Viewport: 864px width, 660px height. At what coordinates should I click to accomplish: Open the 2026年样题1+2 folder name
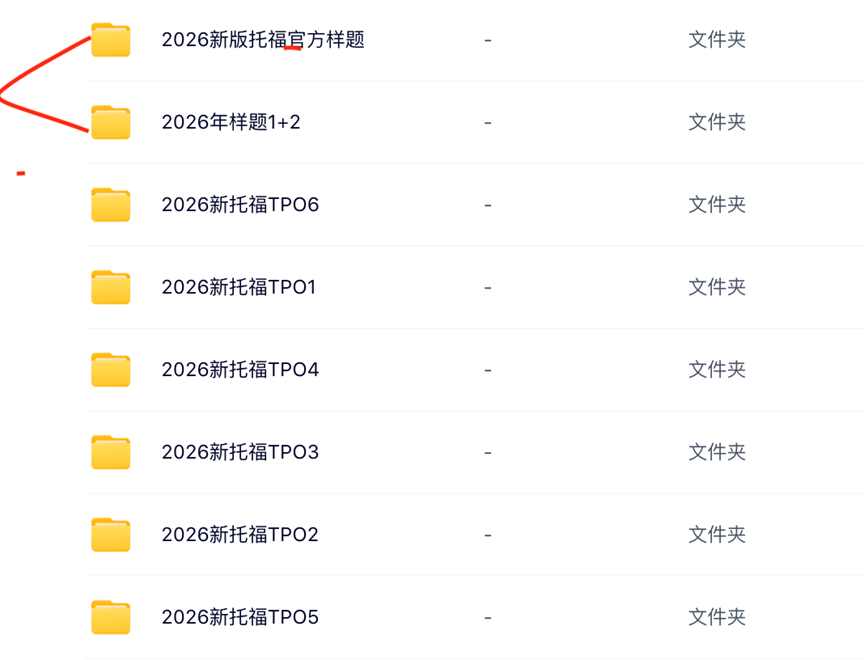[231, 122]
